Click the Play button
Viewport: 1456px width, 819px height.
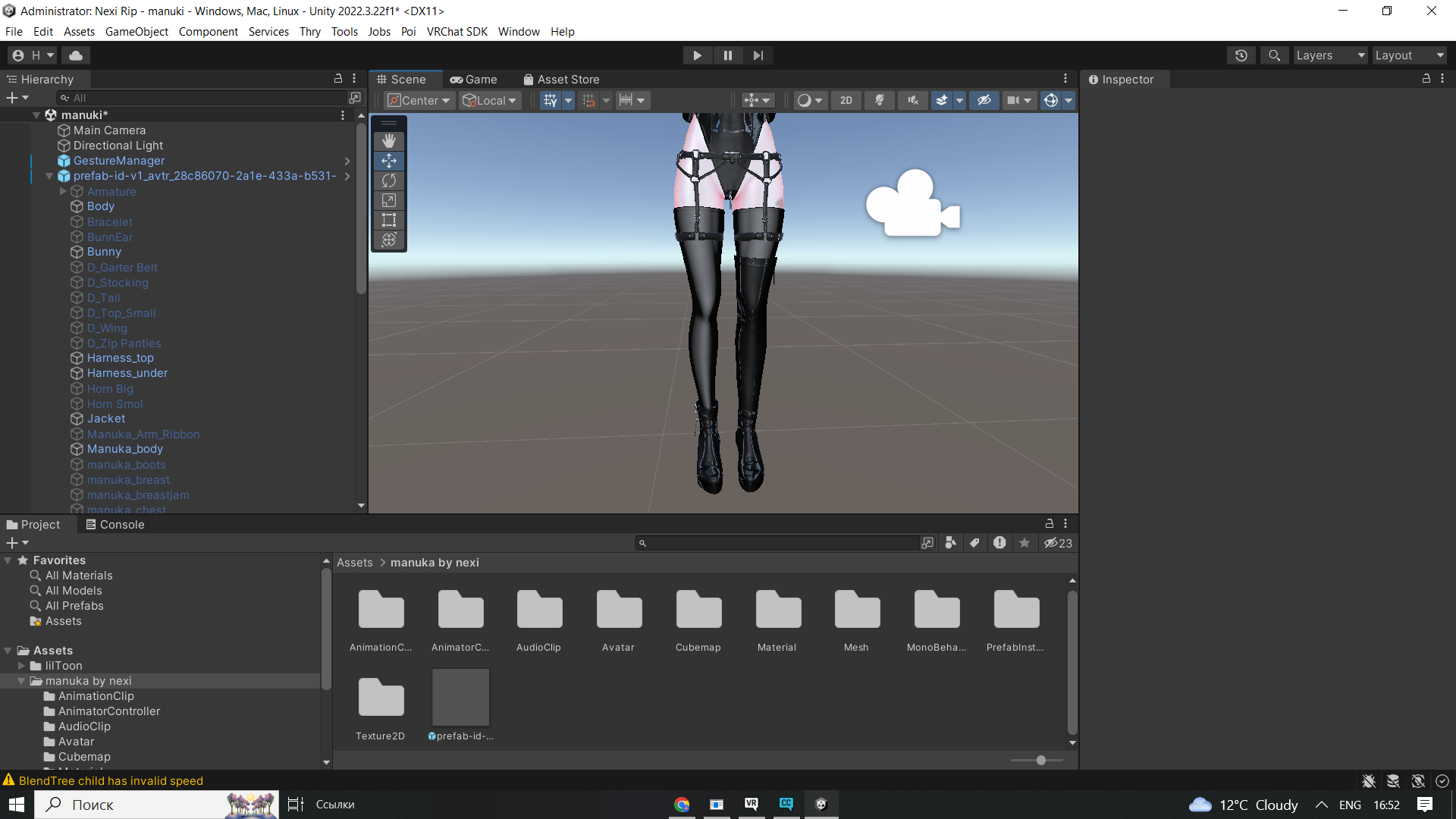697,55
